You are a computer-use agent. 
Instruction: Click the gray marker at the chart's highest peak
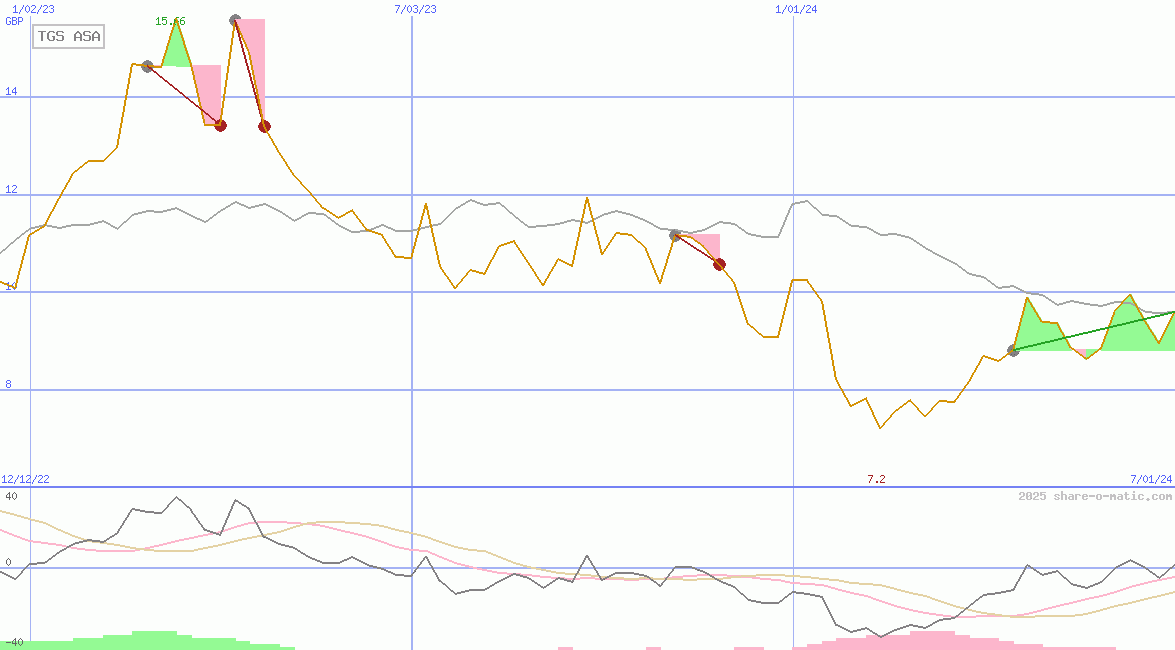click(x=235, y=20)
